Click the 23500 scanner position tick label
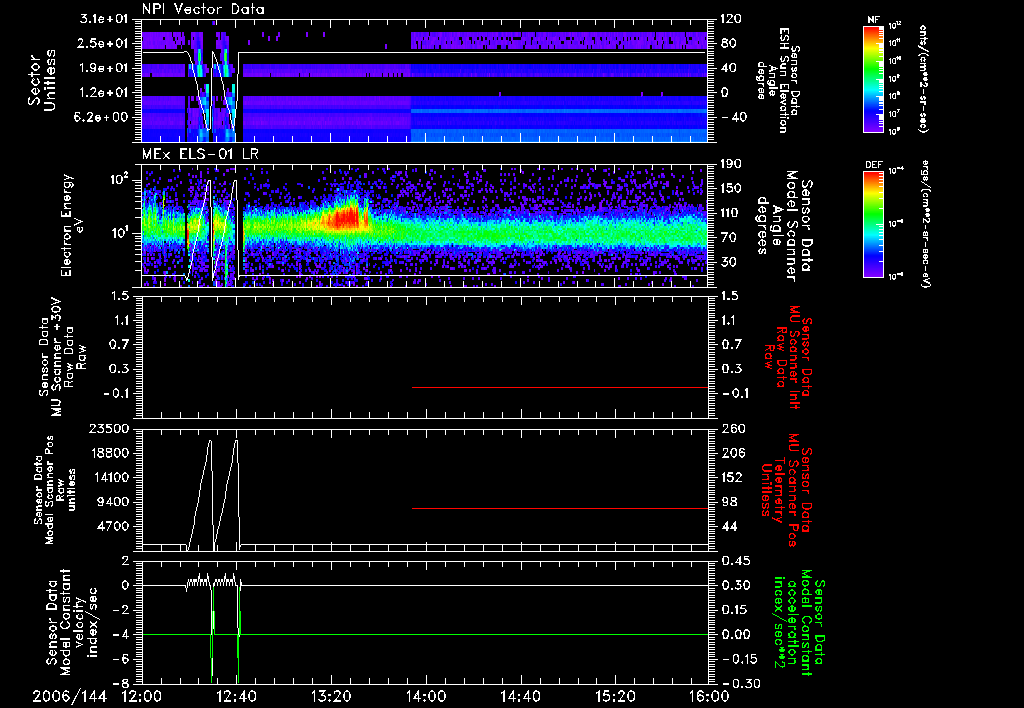This screenshot has height=708, width=1024. [x=108, y=429]
